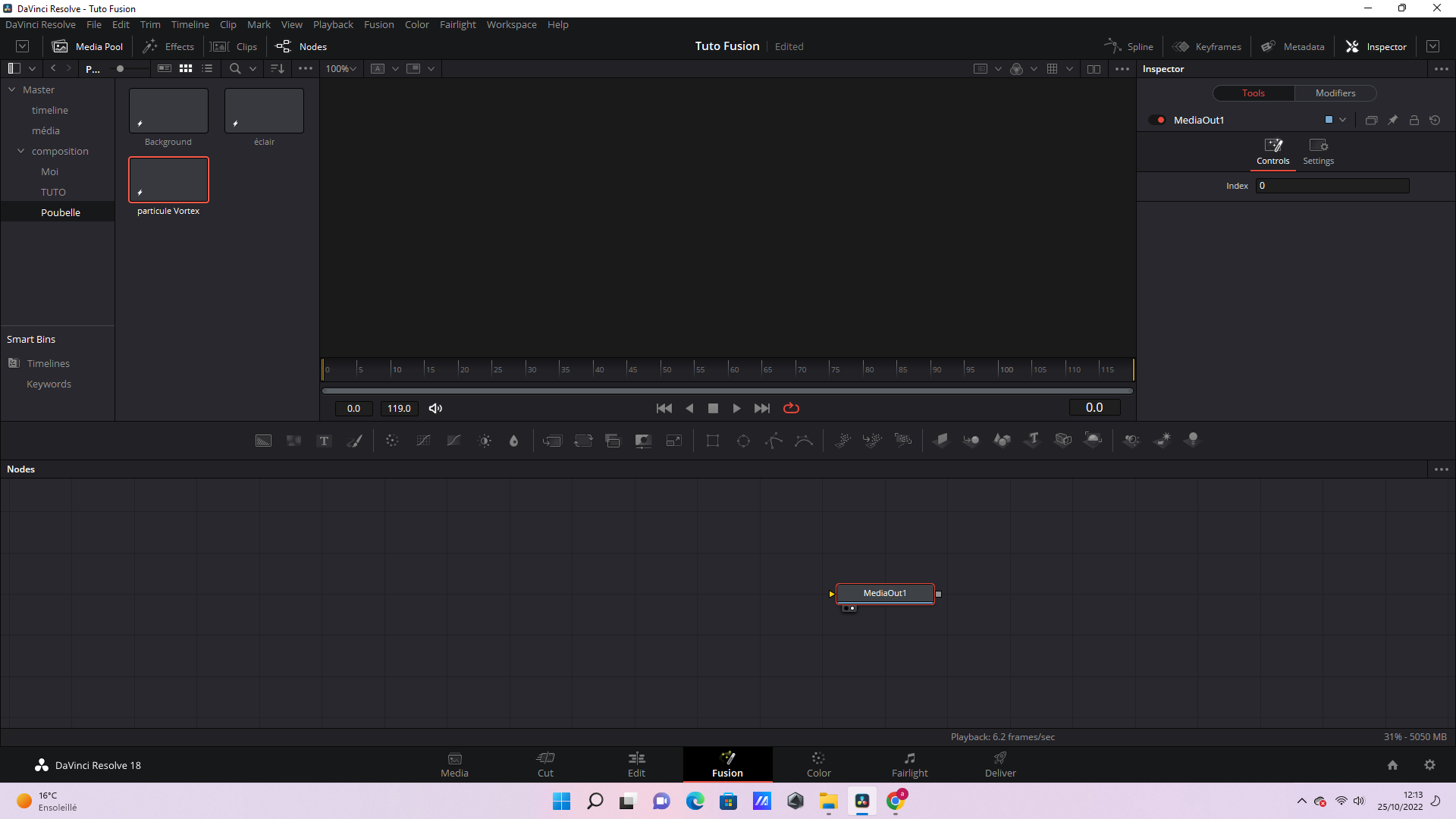Open the Effects library panel
The height and width of the screenshot is (819, 1456).
click(x=169, y=46)
